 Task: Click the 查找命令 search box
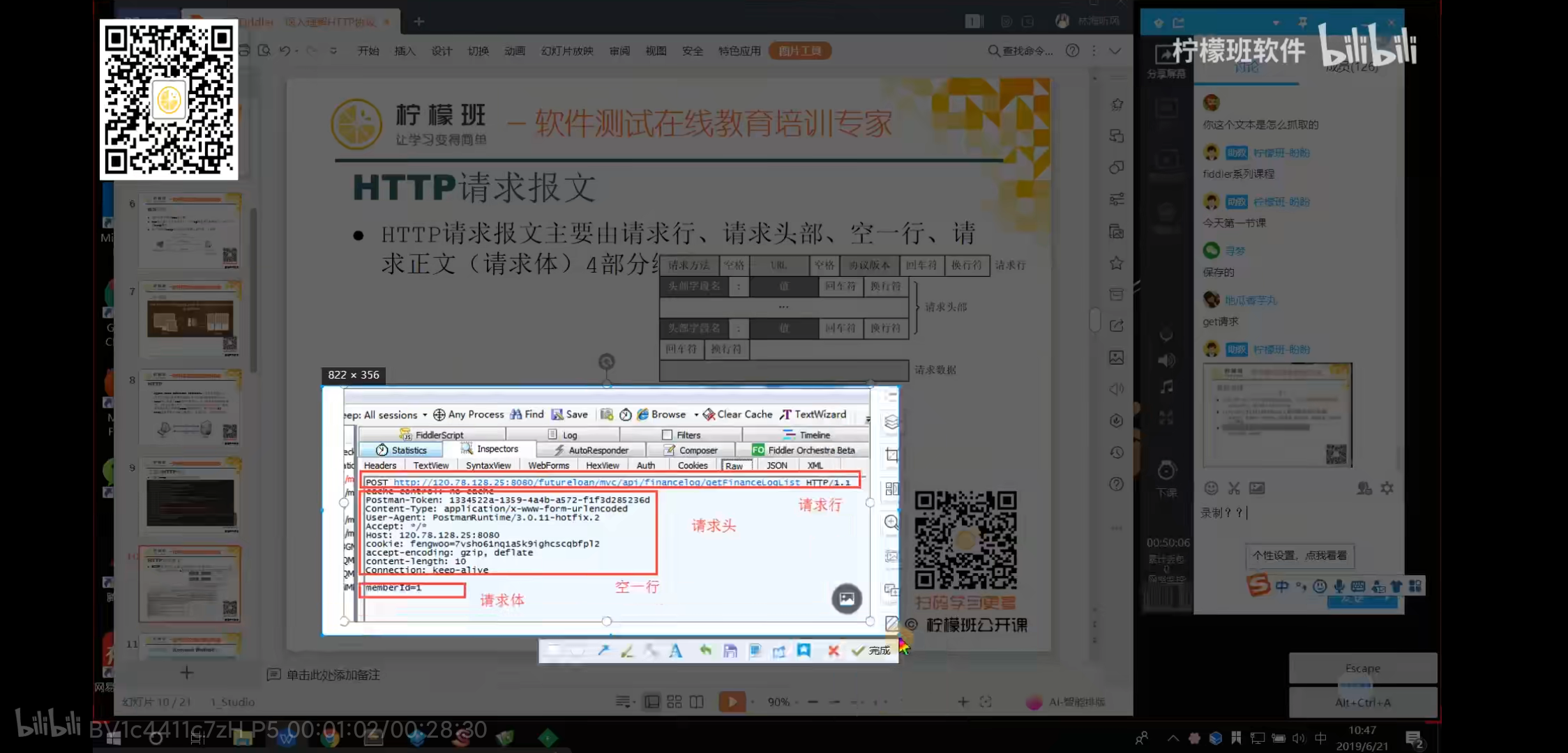tap(1020, 50)
